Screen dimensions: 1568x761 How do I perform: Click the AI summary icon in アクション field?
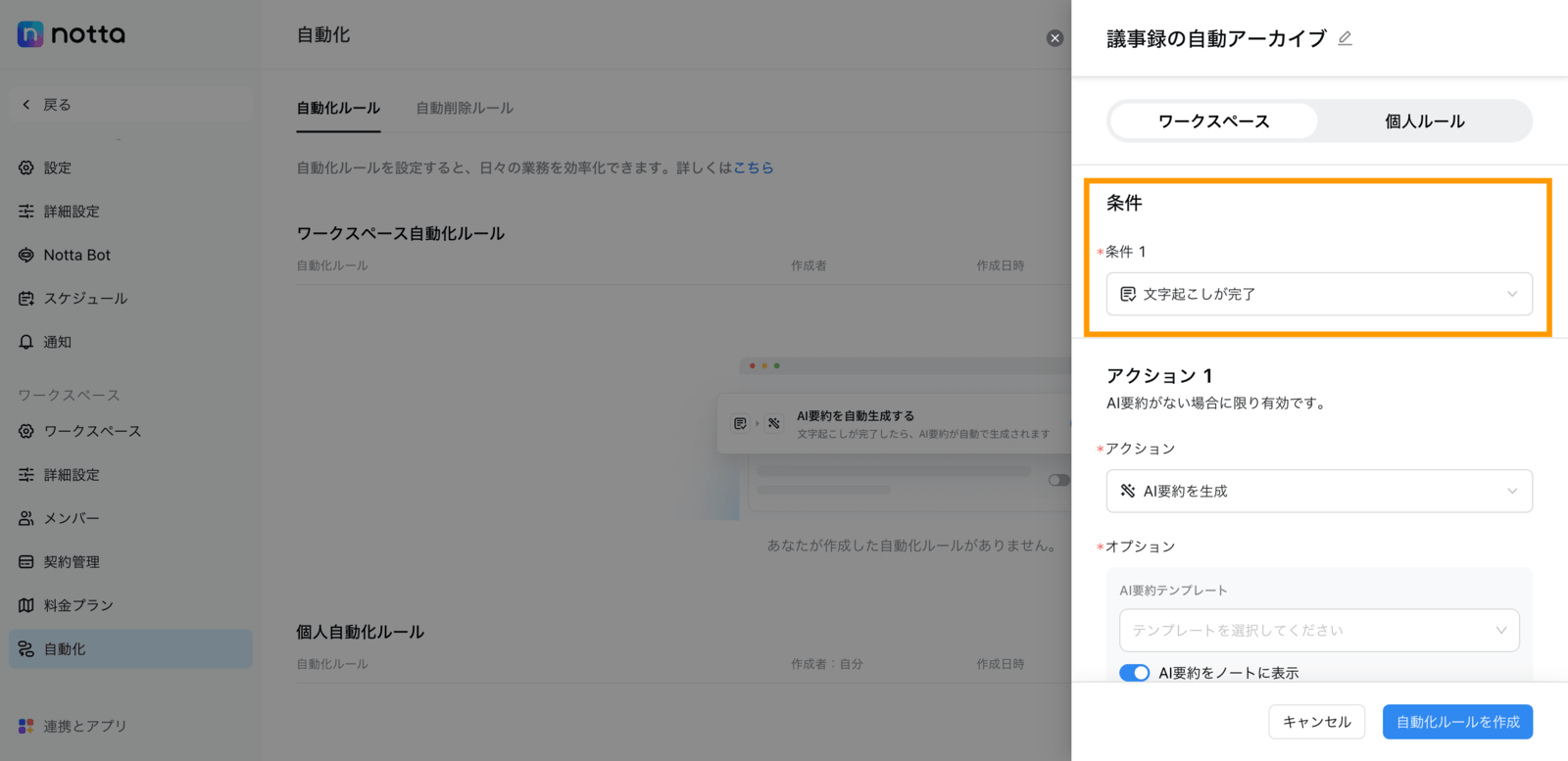pyautogui.click(x=1128, y=491)
